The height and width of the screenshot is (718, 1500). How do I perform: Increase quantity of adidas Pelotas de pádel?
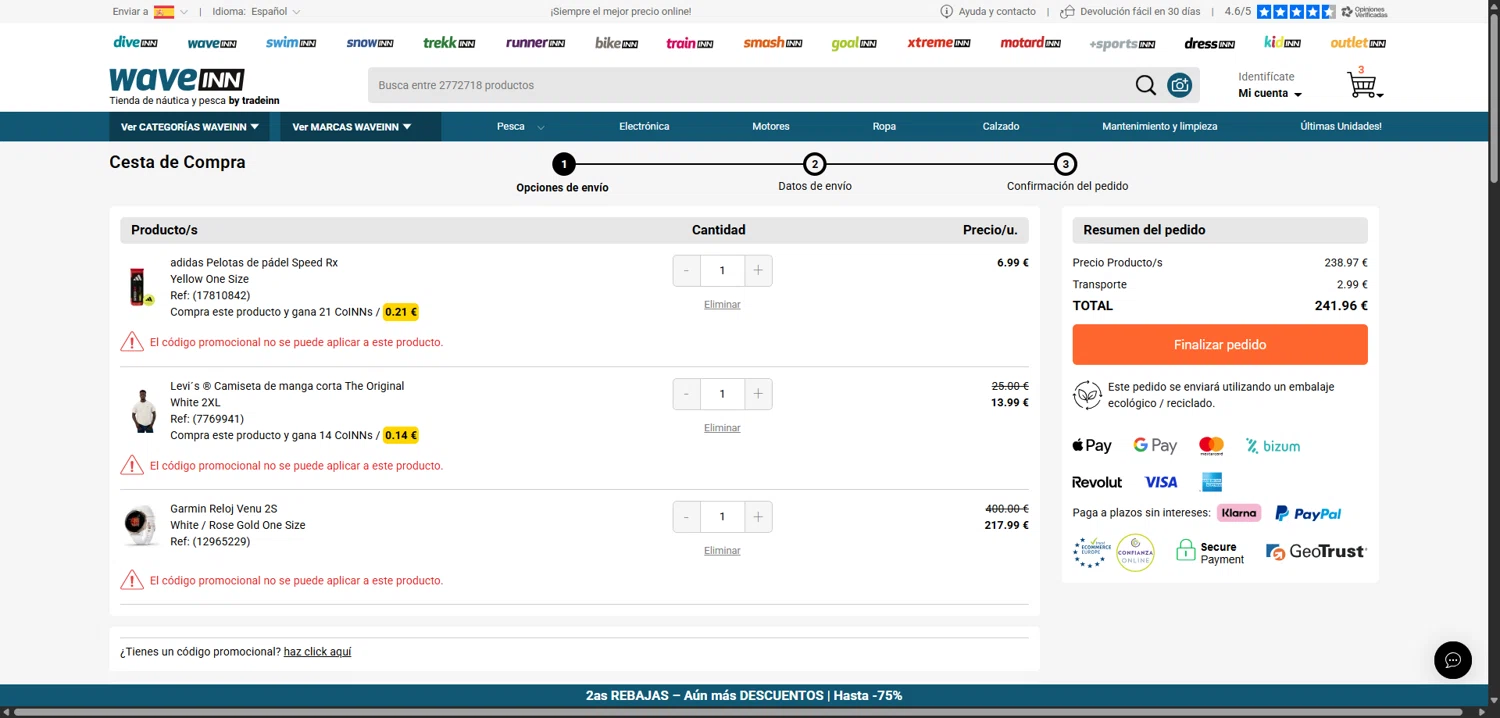(758, 271)
